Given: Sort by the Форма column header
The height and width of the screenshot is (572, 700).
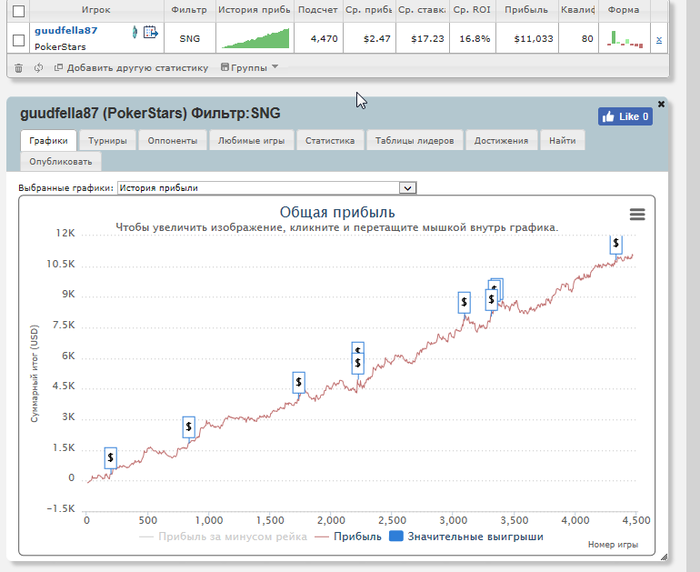Looking at the screenshot, I should tap(624, 10).
